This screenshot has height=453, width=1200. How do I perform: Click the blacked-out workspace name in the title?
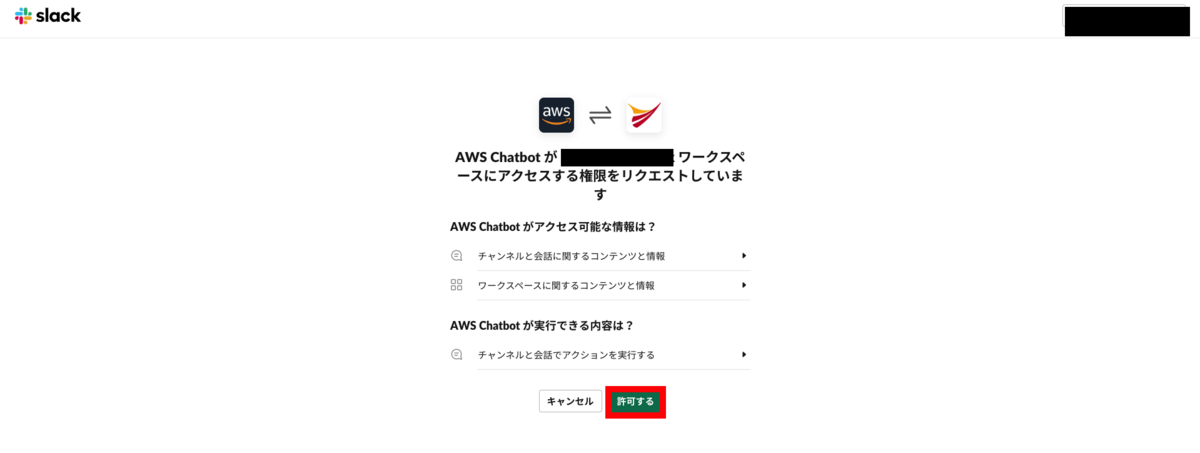(x=617, y=157)
